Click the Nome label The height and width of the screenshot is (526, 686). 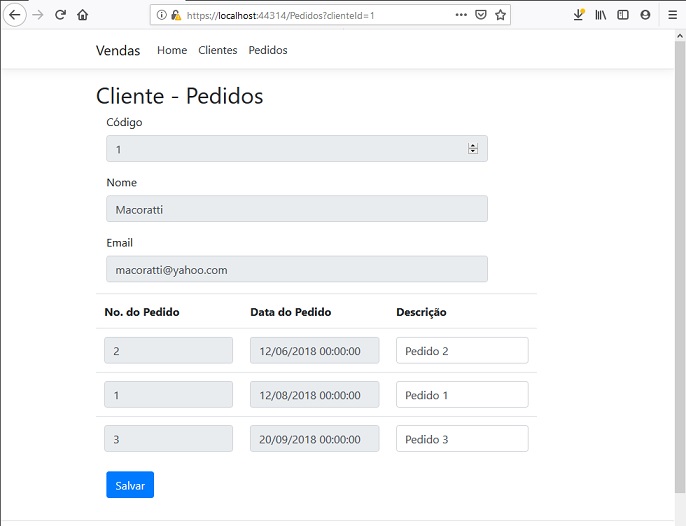point(122,182)
